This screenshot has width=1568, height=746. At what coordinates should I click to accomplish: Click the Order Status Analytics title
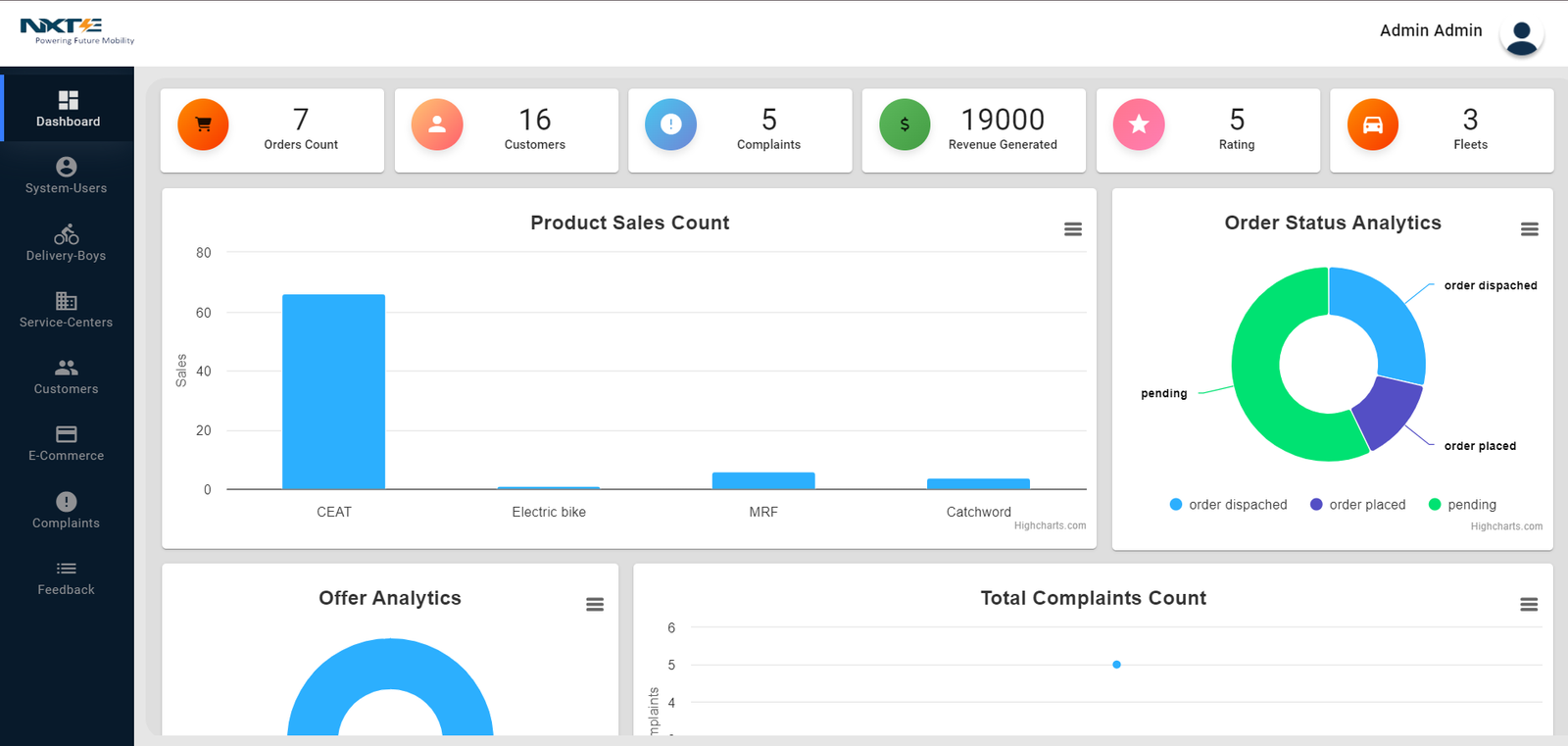pos(1333,223)
